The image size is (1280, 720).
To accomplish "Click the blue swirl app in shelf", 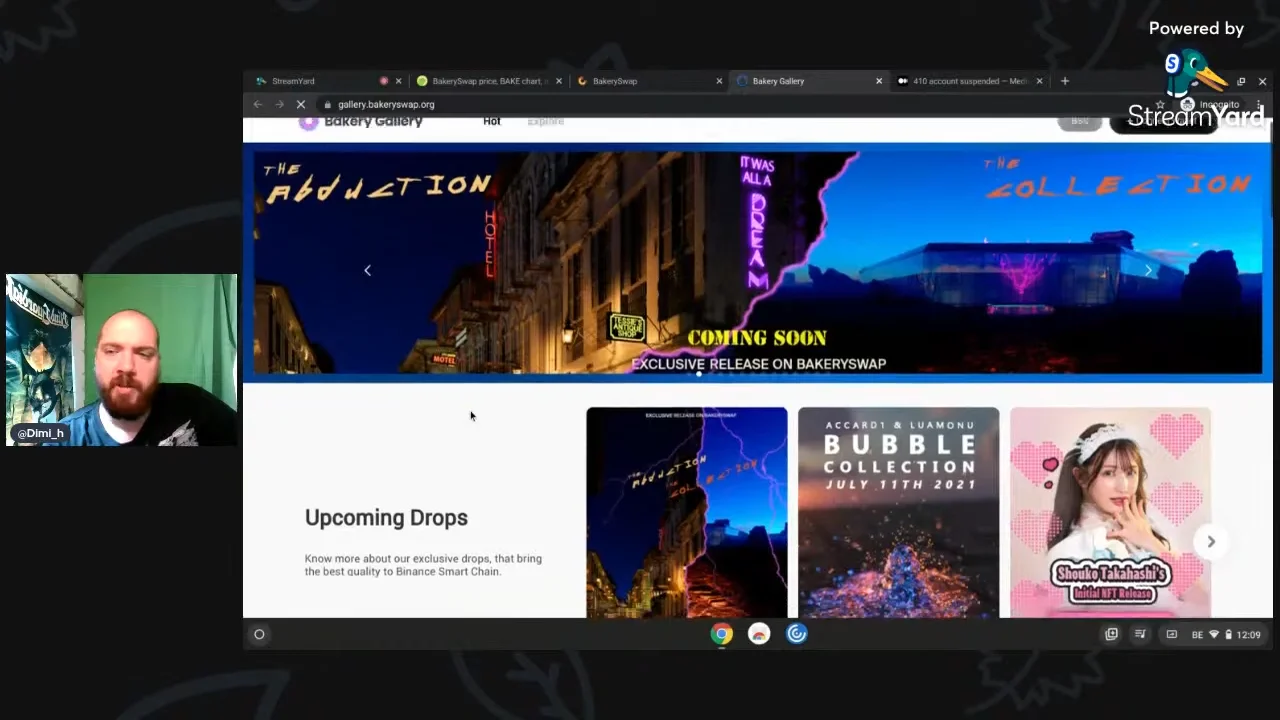I will pyautogui.click(x=796, y=634).
